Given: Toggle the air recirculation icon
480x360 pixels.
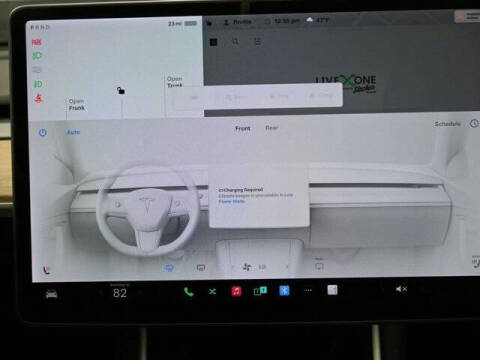Looking at the screenshot, I should [319, 266].
